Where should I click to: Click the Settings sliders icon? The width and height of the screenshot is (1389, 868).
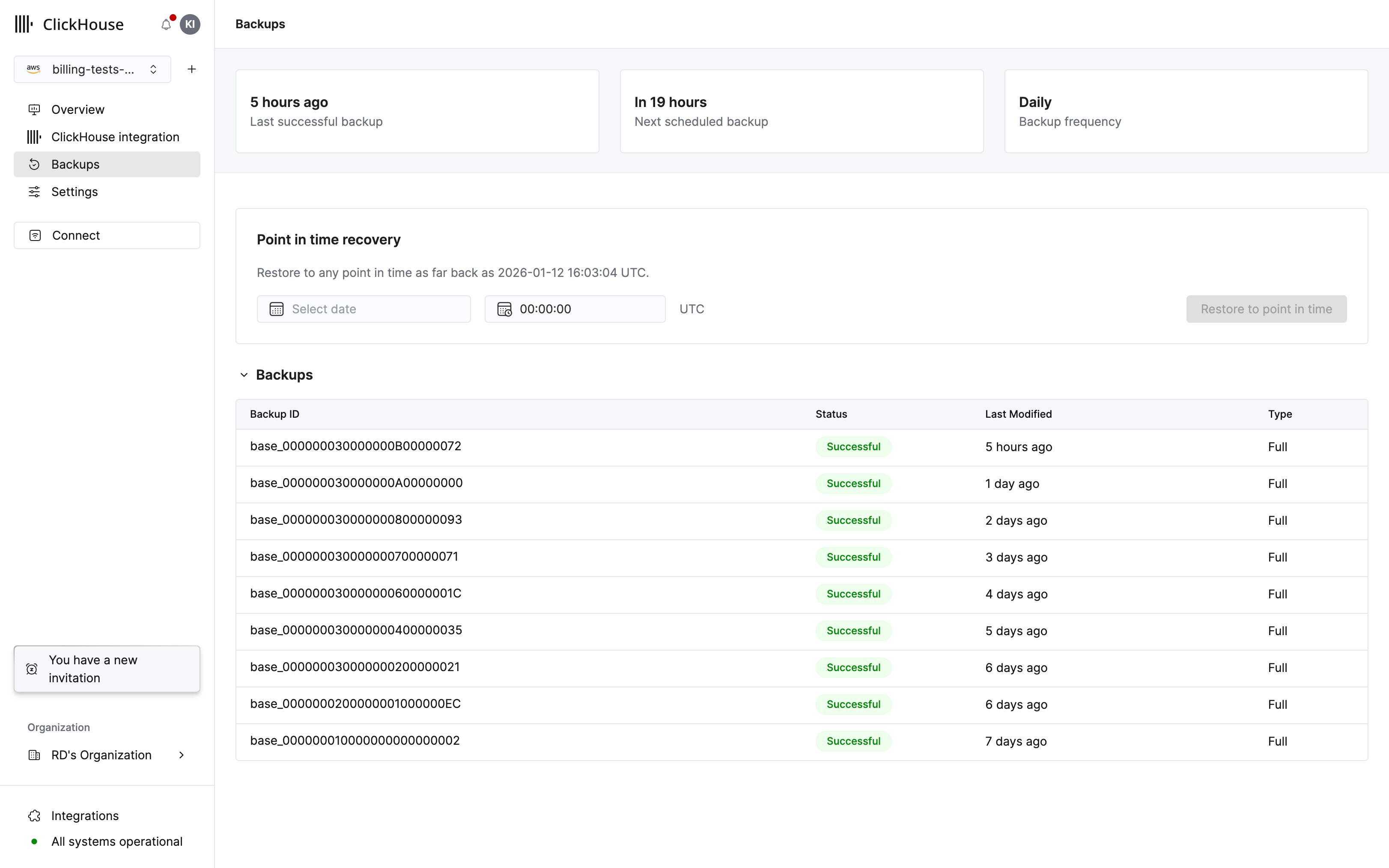click(x=34, y=191)
